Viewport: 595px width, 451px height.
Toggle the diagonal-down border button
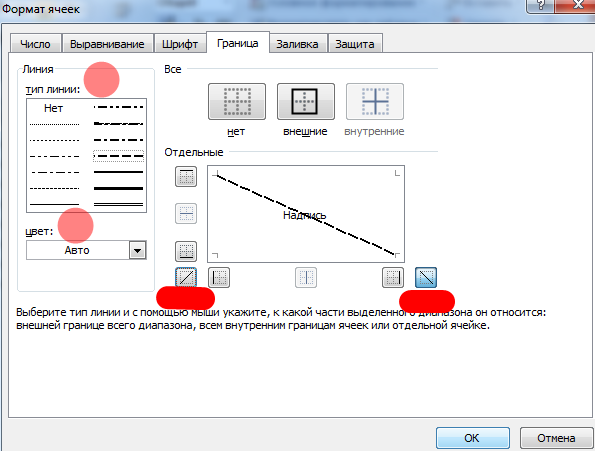[x=426, y=278]
